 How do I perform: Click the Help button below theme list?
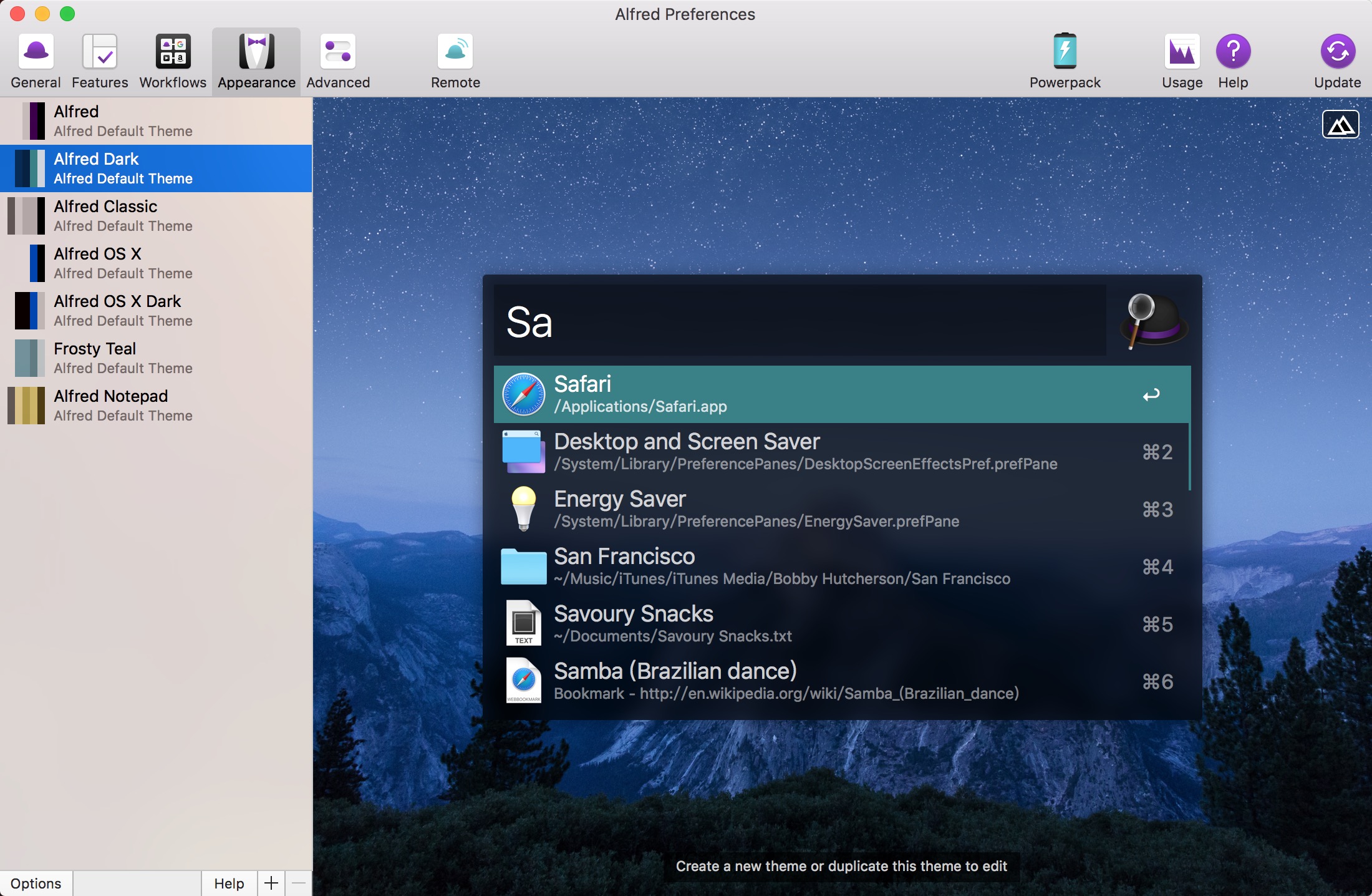pyautogui.click(x=229, y=884)
